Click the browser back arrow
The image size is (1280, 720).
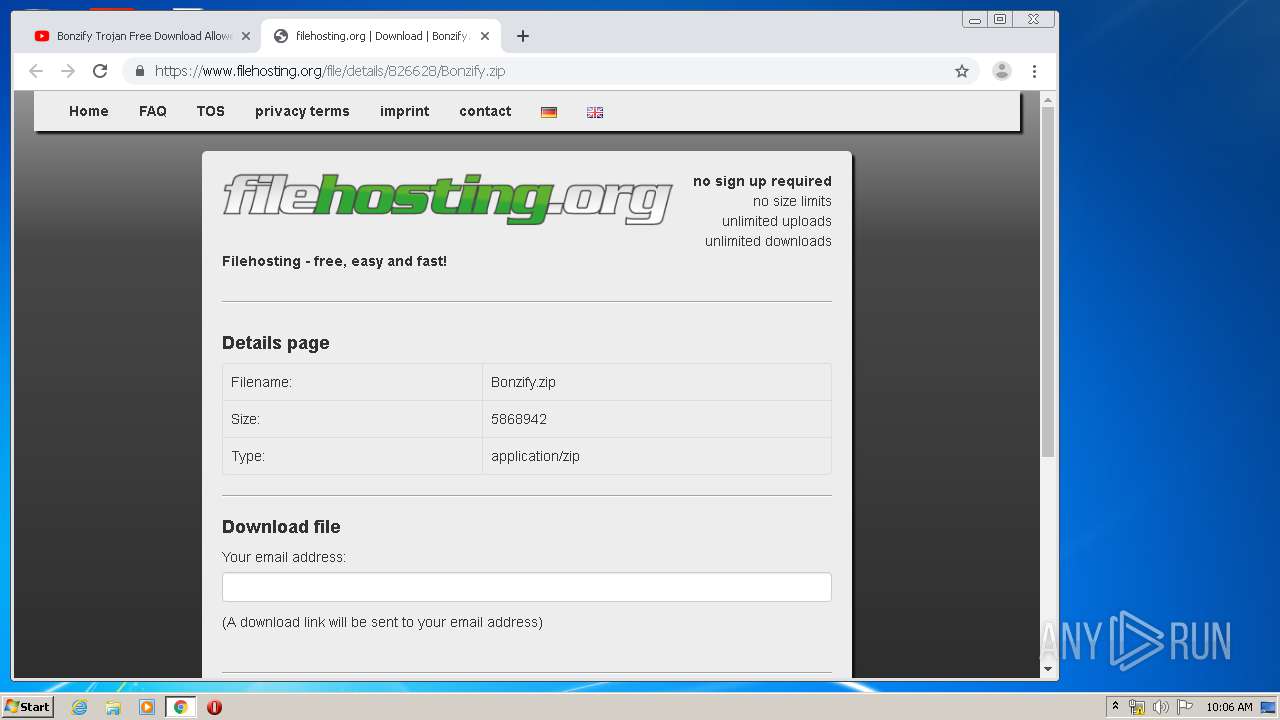pos(36,71)
